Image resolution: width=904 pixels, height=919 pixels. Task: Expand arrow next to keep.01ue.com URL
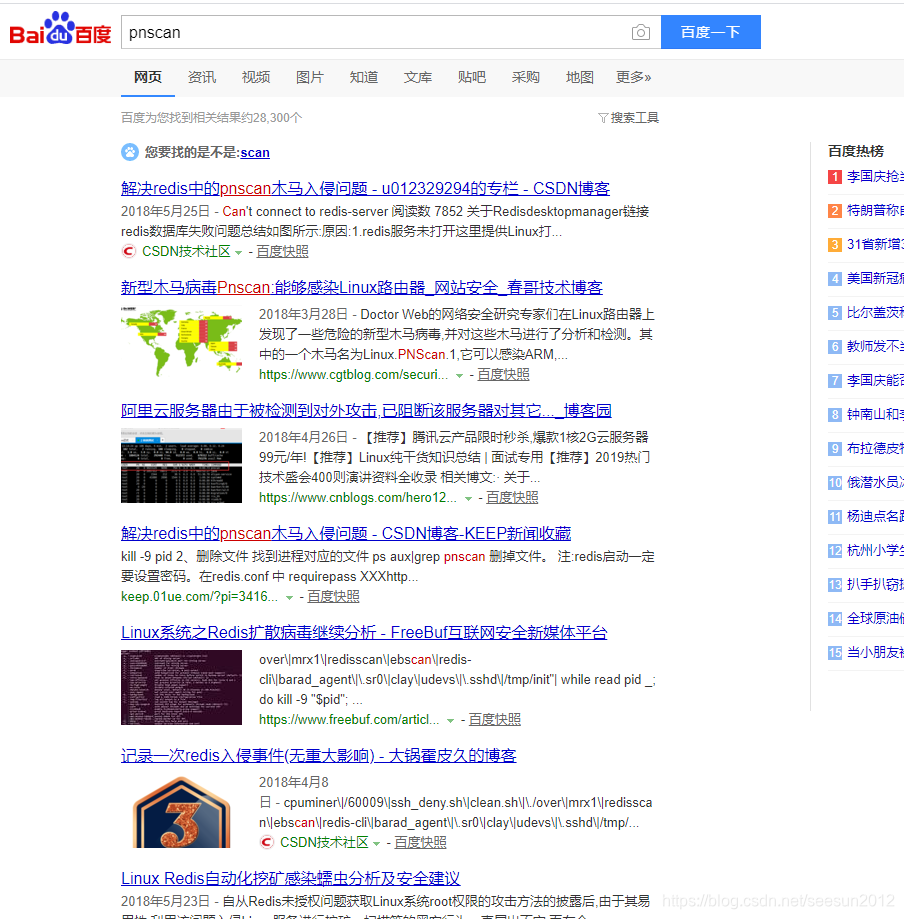point(290,598)
